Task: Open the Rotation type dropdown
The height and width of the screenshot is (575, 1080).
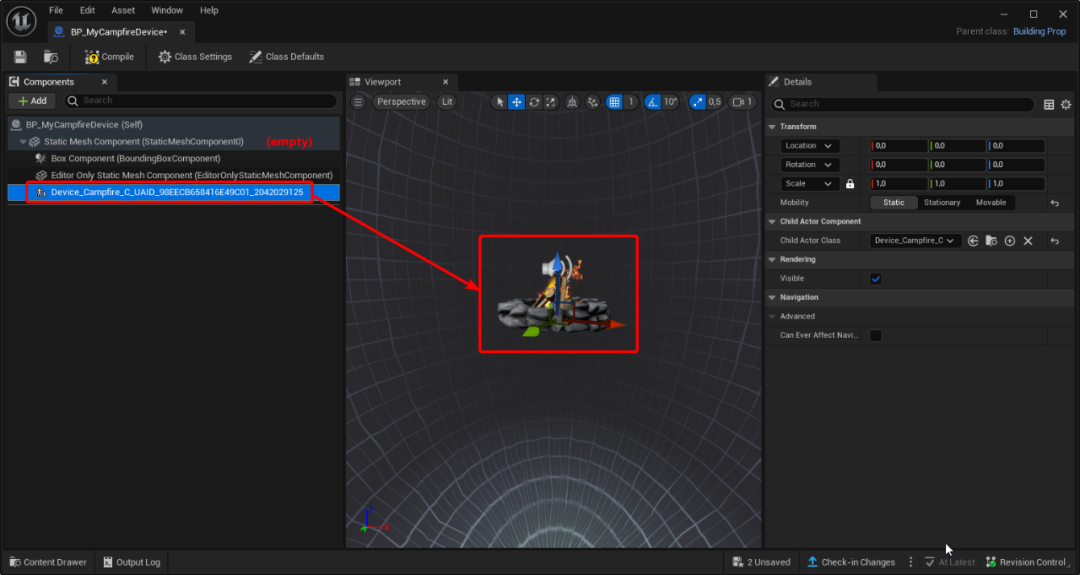Action: [x=809, y=165]
